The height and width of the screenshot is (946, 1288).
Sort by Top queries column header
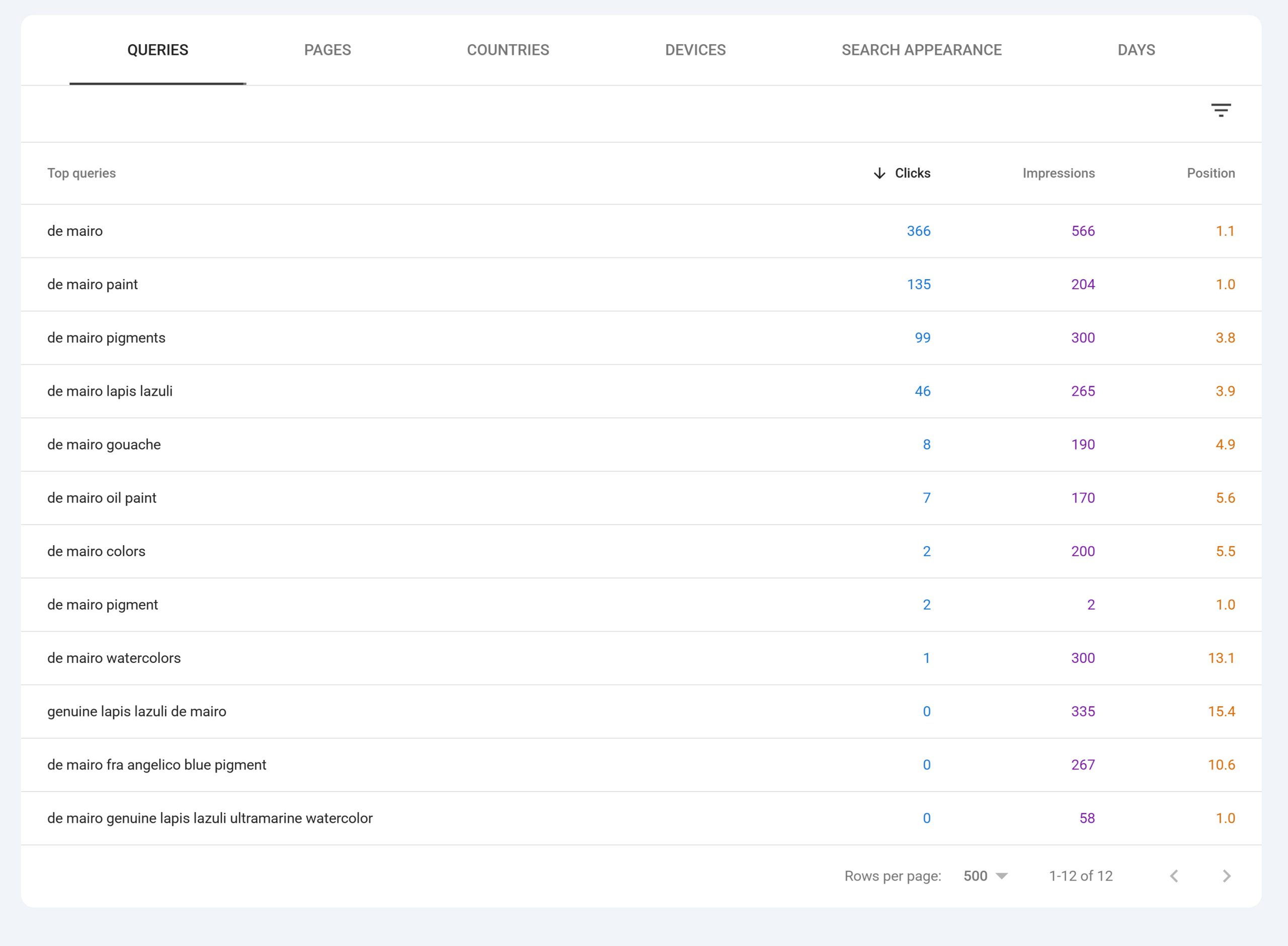pos(82,174)
